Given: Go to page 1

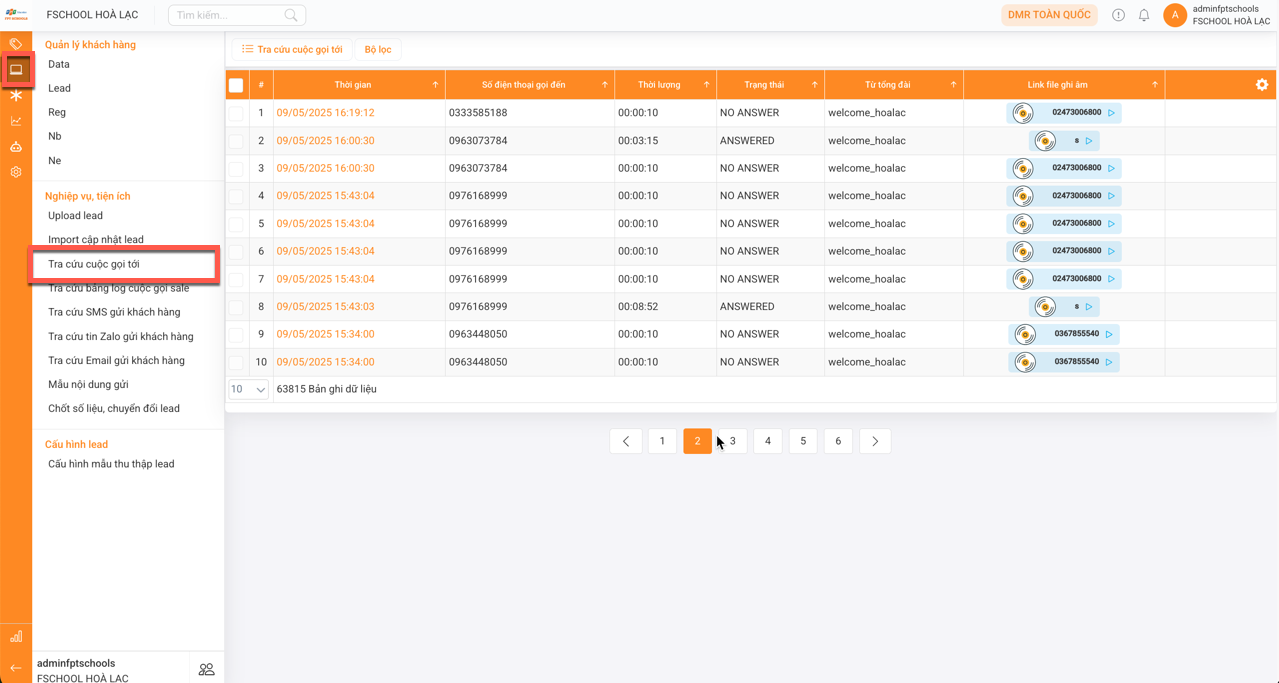Looking at the screenshot, I should pos(662,441).
